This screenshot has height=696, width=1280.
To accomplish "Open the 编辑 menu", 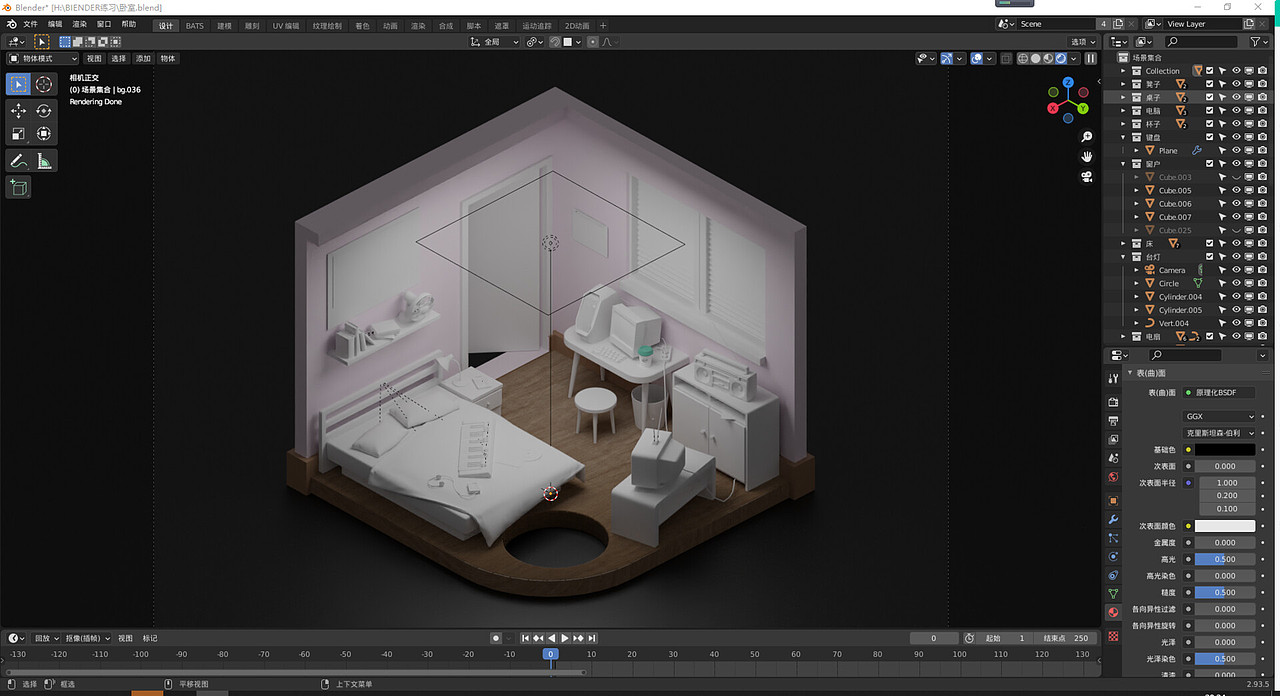I will tap(55, 24).
